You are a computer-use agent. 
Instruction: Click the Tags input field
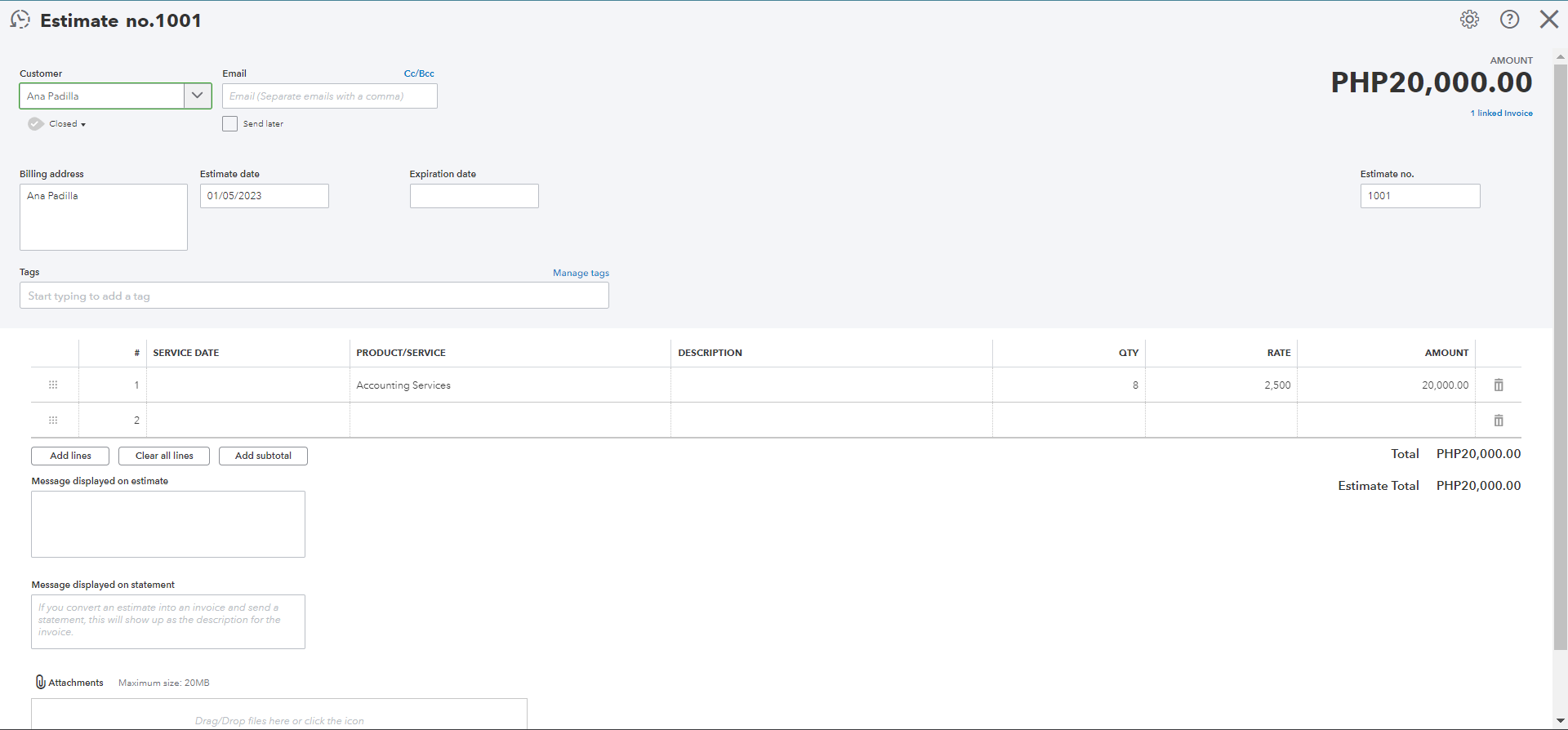pyautogui.click(x=314, y=296)
